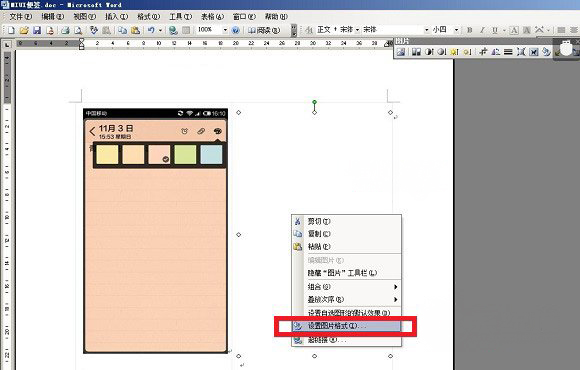
Task: Run the Spelling and Grammar check icon
Action: (x=94, y=30)
